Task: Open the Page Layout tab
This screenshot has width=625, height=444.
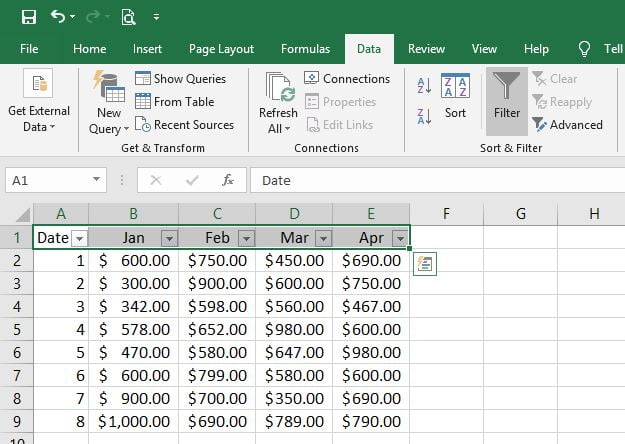Action: pyautogui.click(x=221, y=49)
